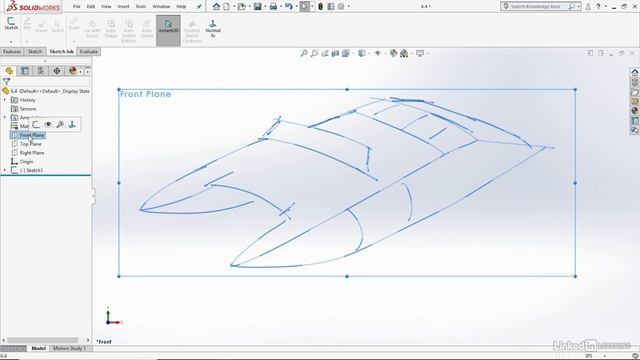
Task: Switch to the Features tab
Action: coord(12,52)
